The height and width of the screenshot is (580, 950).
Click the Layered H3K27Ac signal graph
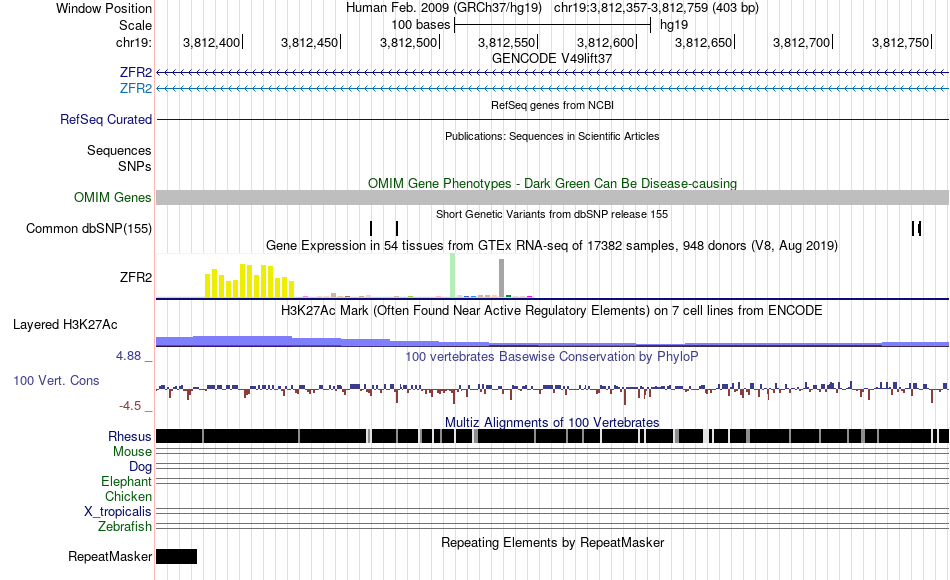[x=553, y=341]
